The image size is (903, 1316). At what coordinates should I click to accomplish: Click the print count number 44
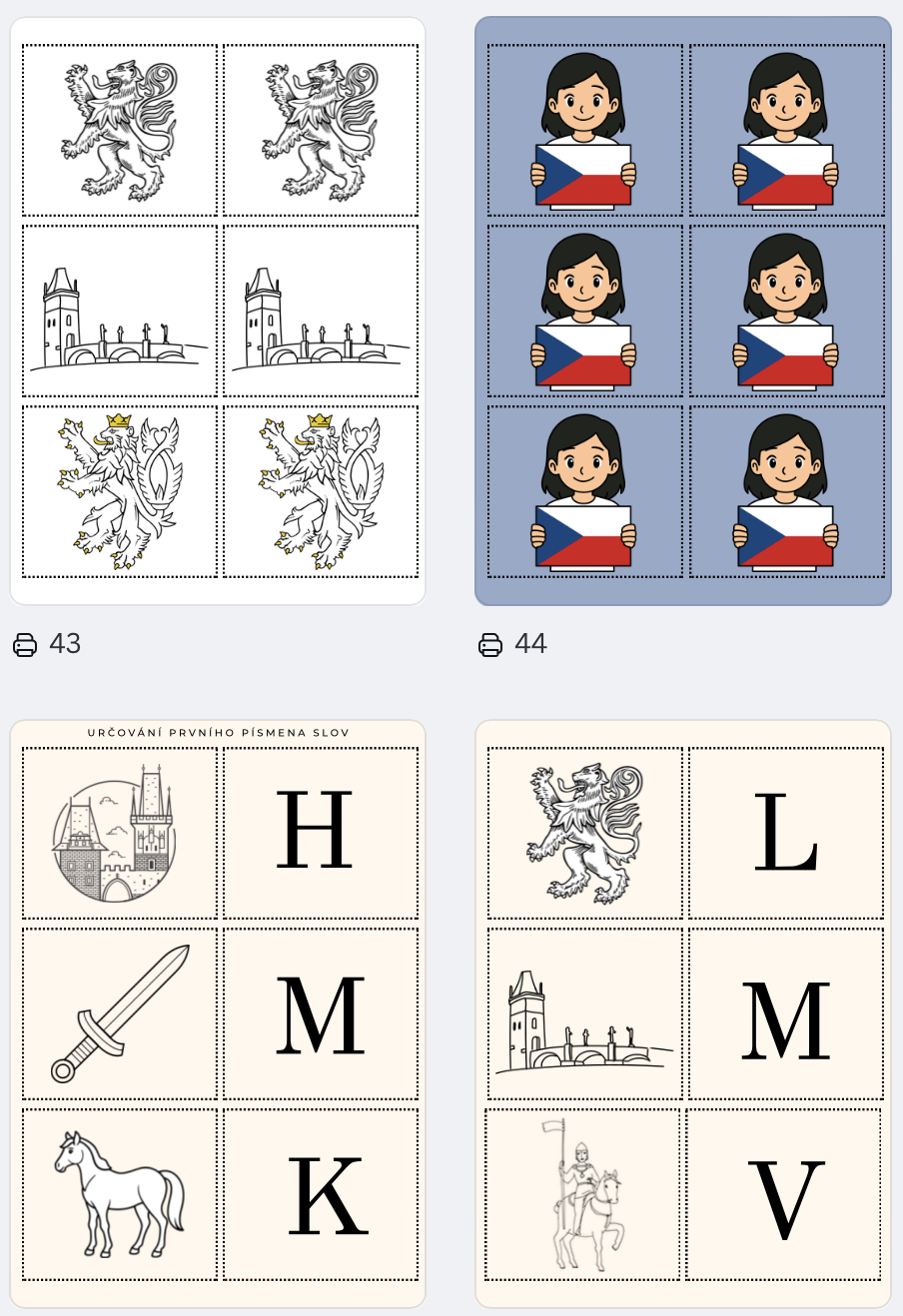530,644
